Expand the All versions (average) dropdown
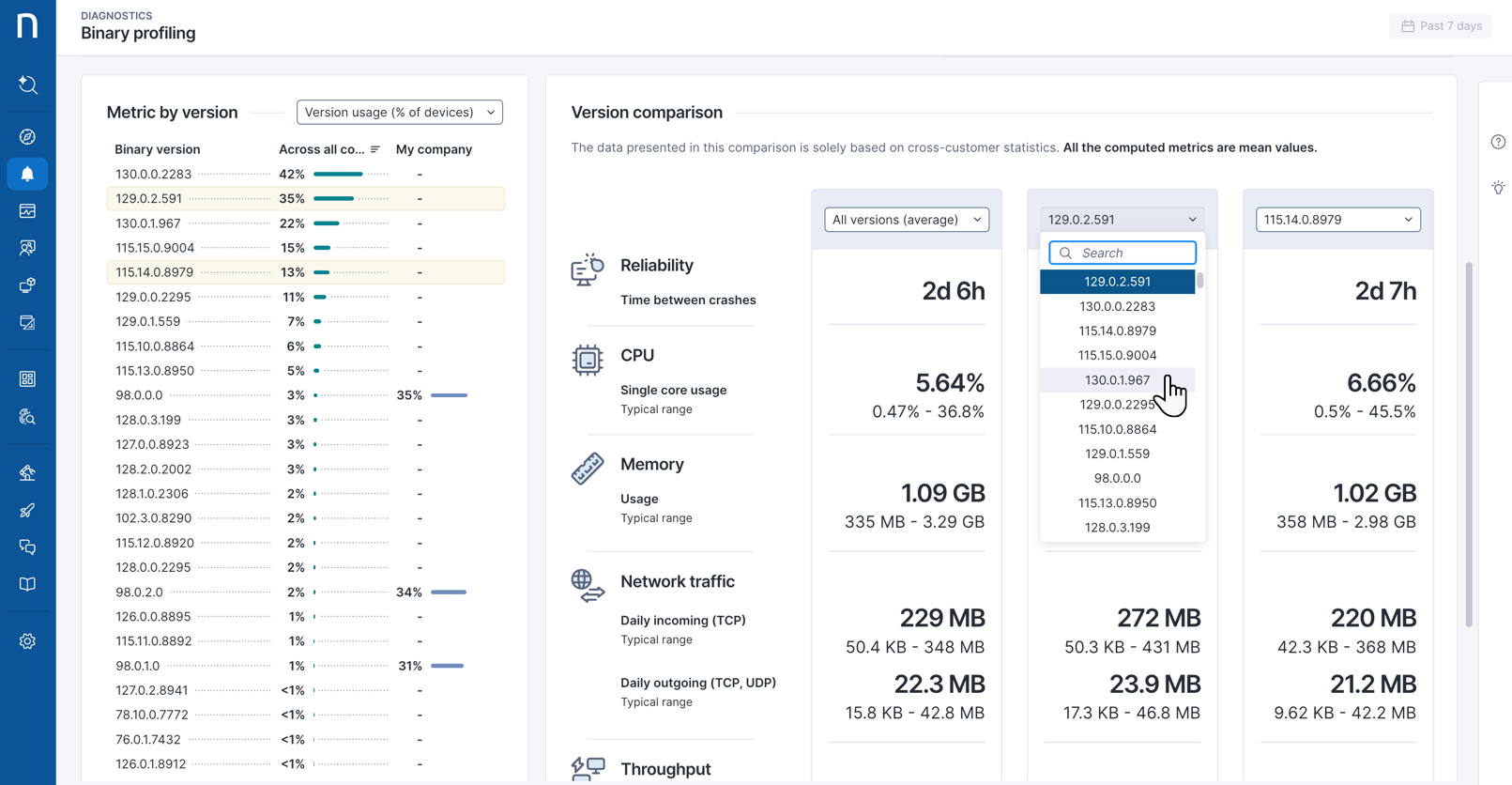 point(906,220)
